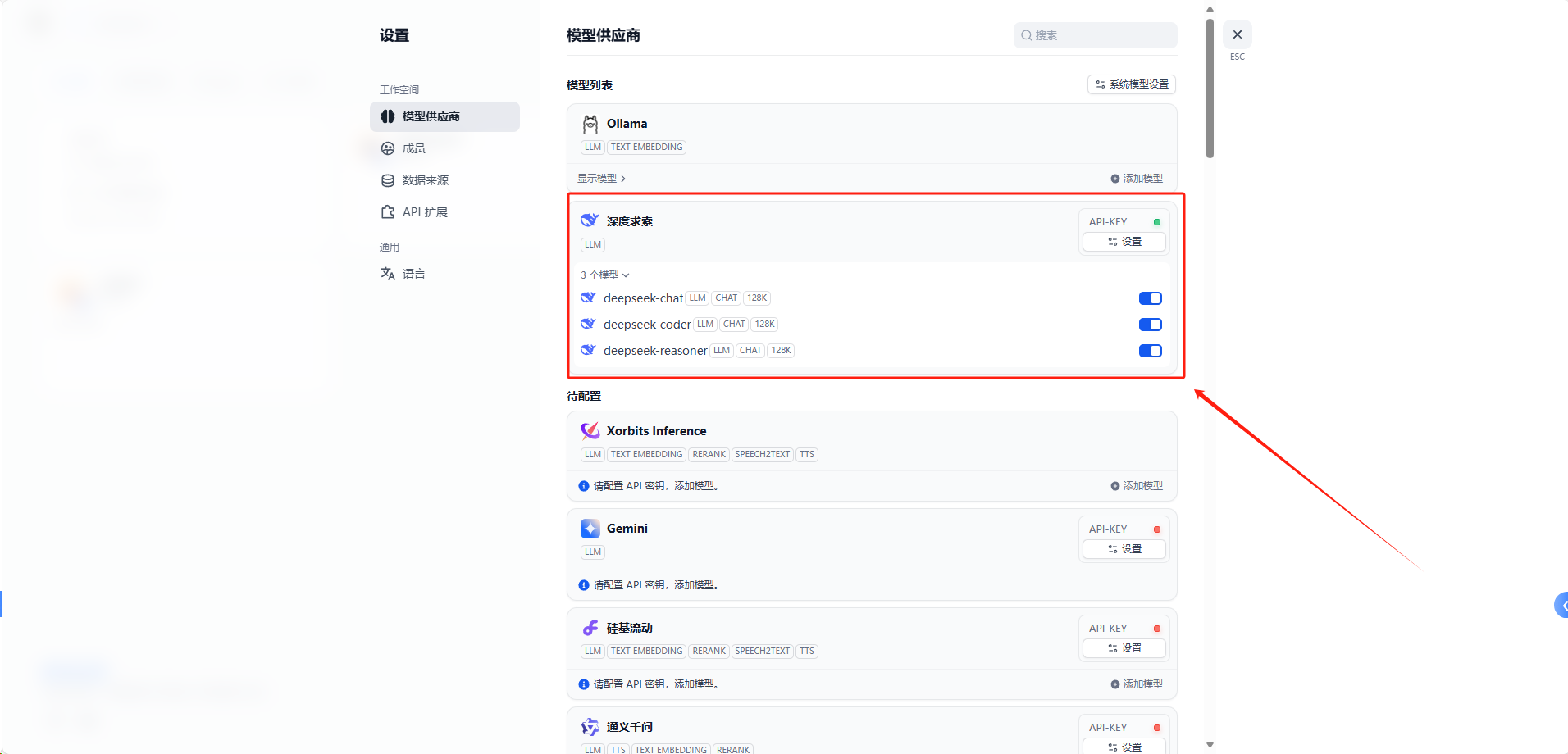Click the deepseek-reasoner model name
Screen dimensions: 1568x754
click(655, 351)
